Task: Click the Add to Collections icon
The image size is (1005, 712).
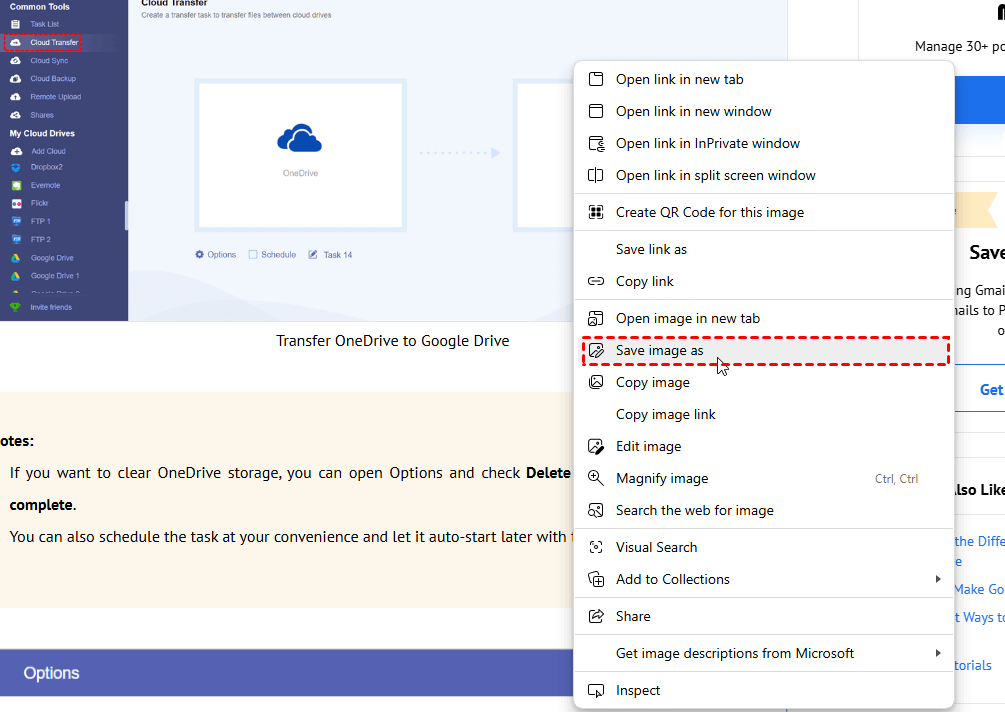Action: point(595,579)
